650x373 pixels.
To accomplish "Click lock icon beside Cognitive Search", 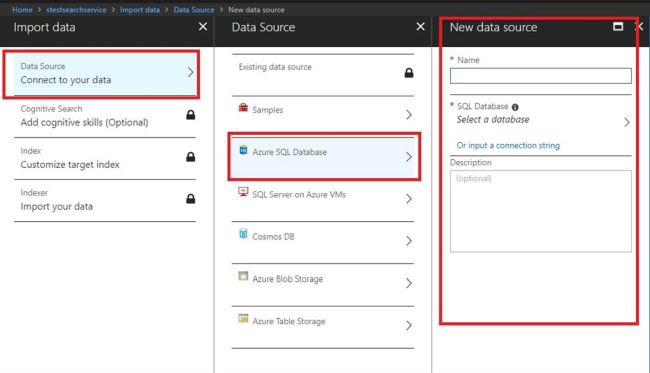I will pos(191,115).
